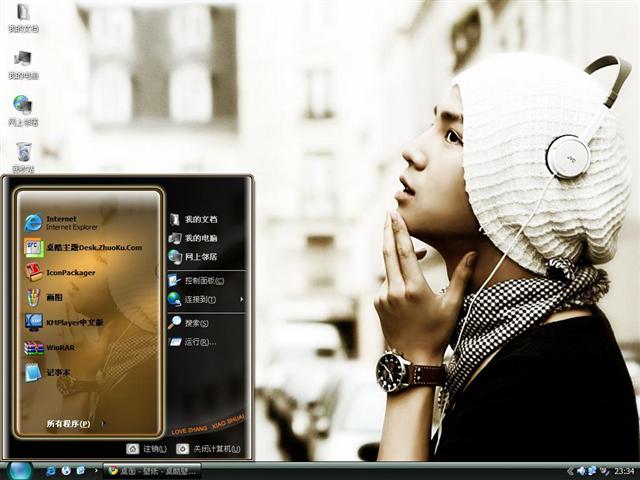Open 运行(R)... run dialog

pos(193,342)
